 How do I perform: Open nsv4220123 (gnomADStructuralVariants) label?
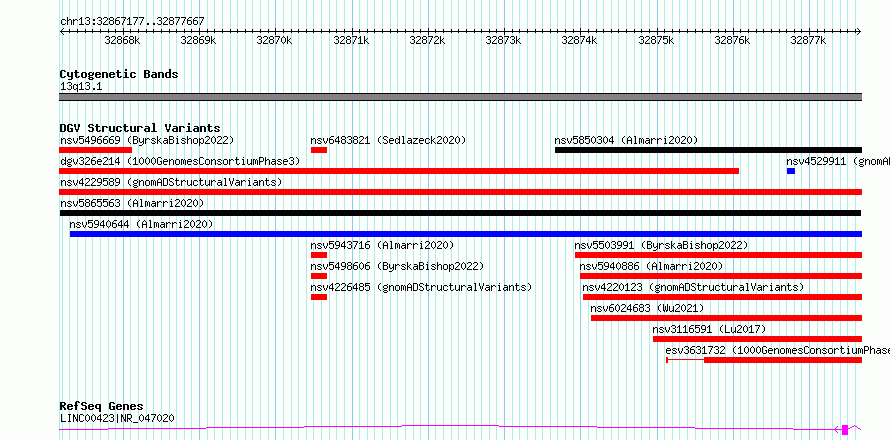(x=694, y=287)
